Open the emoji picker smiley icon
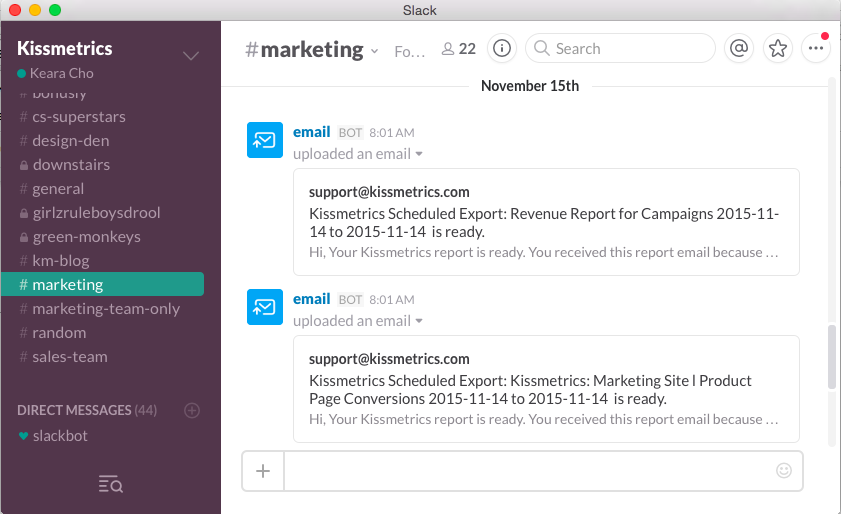Image resolution: width=841 pixels, height=514 pixels. pyautogui.click(x=784, y=471)
